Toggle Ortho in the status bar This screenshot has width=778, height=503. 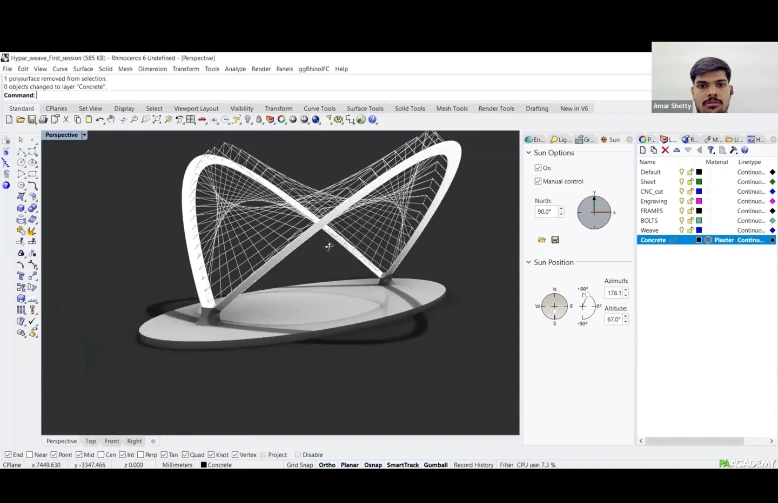(326, 465)
